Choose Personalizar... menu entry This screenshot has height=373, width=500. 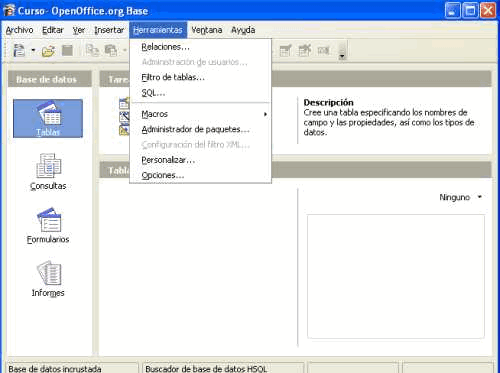[201, 160]
